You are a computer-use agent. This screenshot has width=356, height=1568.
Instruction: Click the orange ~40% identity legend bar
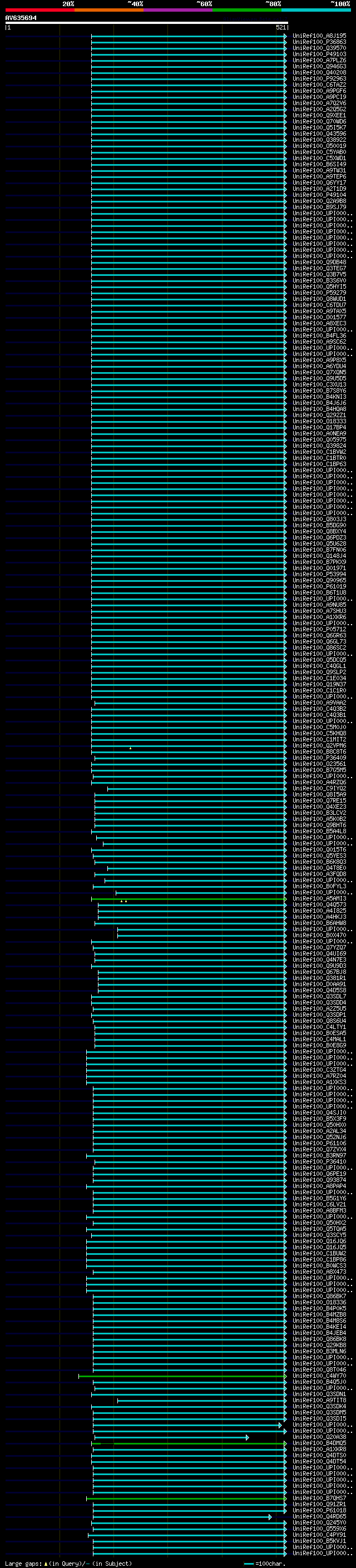pyautogui.click(x=109, y=10)
